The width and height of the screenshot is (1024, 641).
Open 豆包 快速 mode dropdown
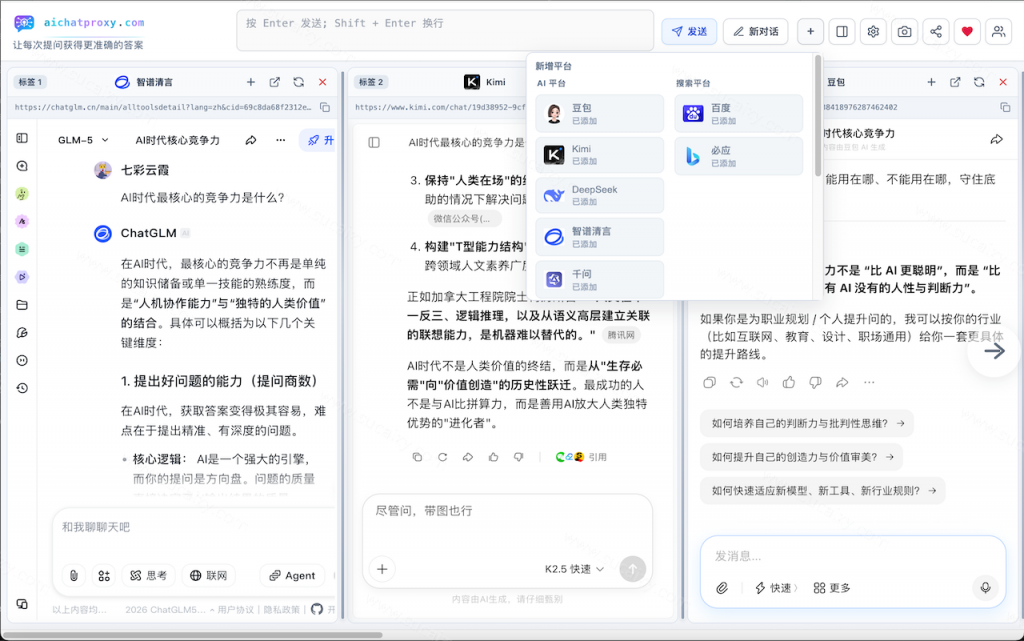click(x=776, y=588)
